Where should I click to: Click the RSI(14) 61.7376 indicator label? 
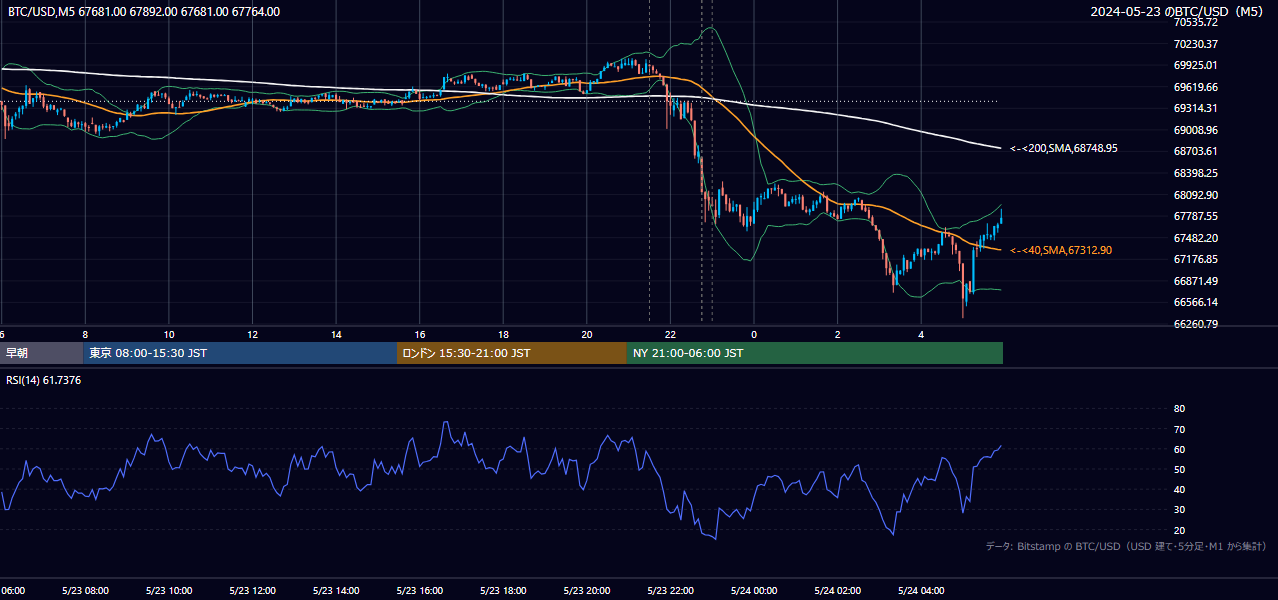point(44,380)
